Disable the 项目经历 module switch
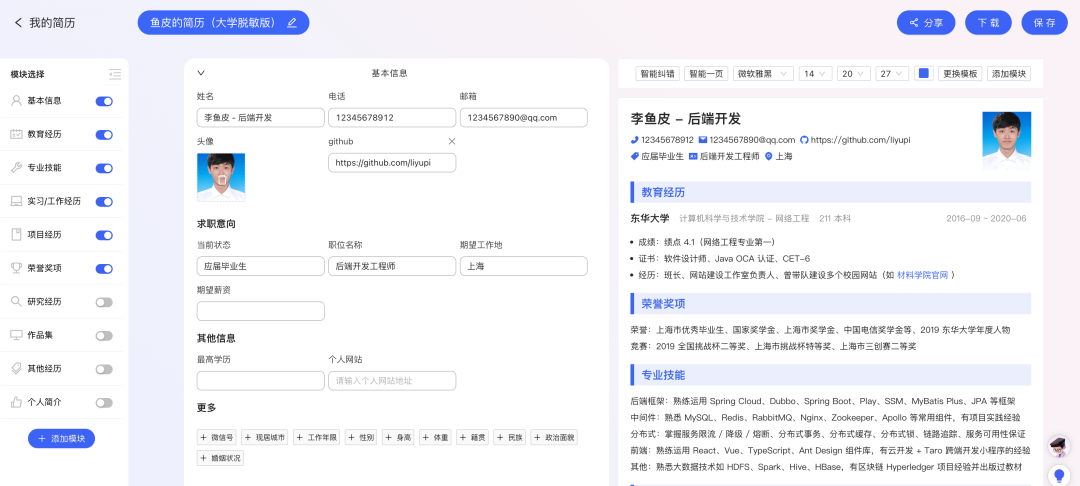Screen dimensions: 1080x486 click(x=104, y=235)
